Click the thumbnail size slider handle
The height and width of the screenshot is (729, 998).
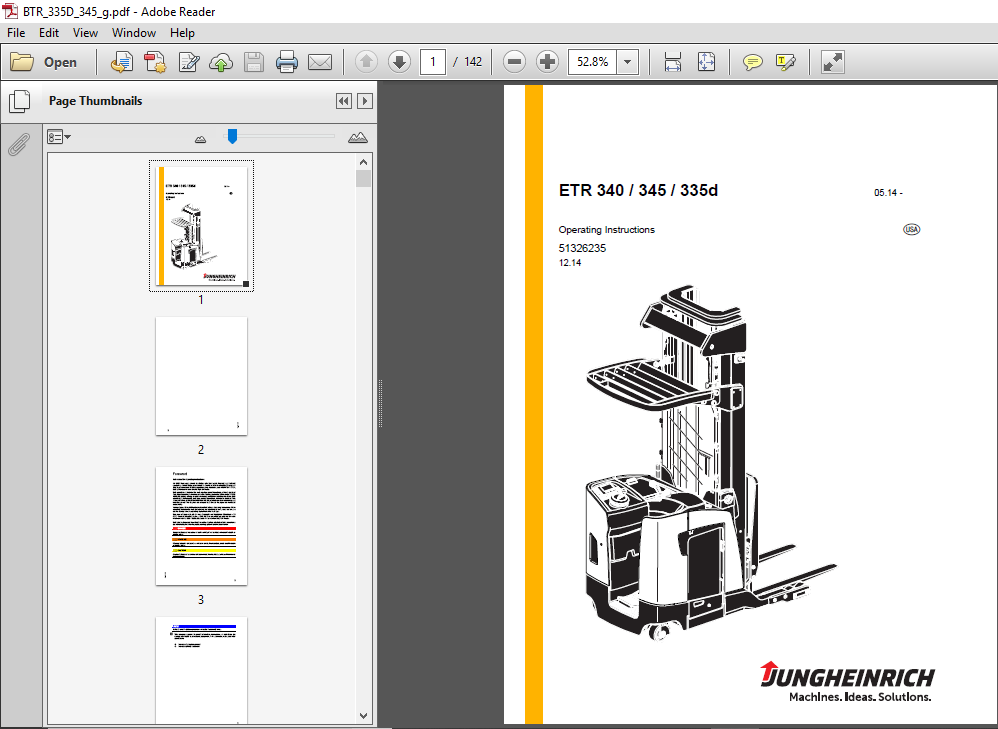point(232,136)
